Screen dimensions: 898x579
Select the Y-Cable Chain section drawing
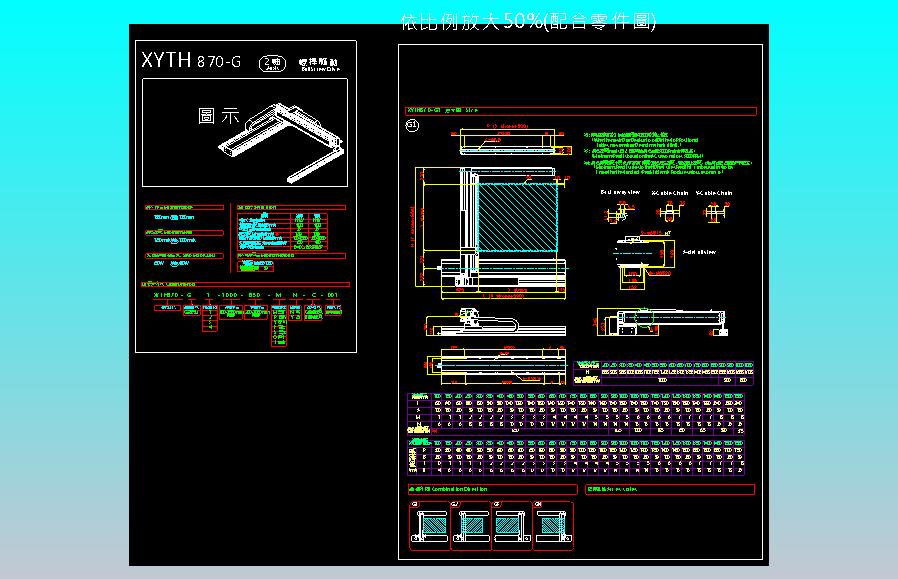716,212
